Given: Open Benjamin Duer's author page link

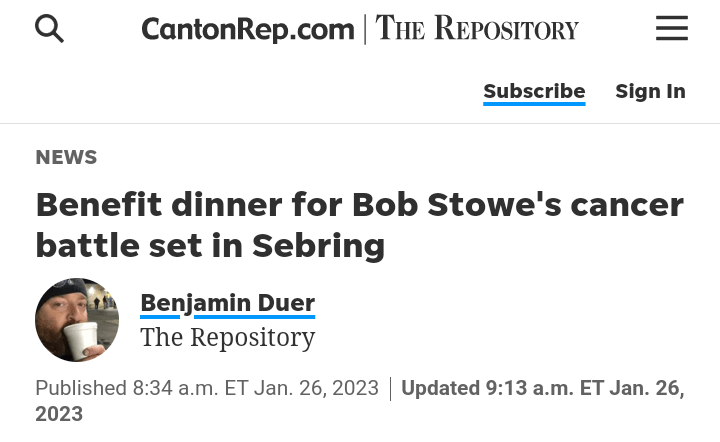Looking at the screenshot, I should tap(227, 302).
